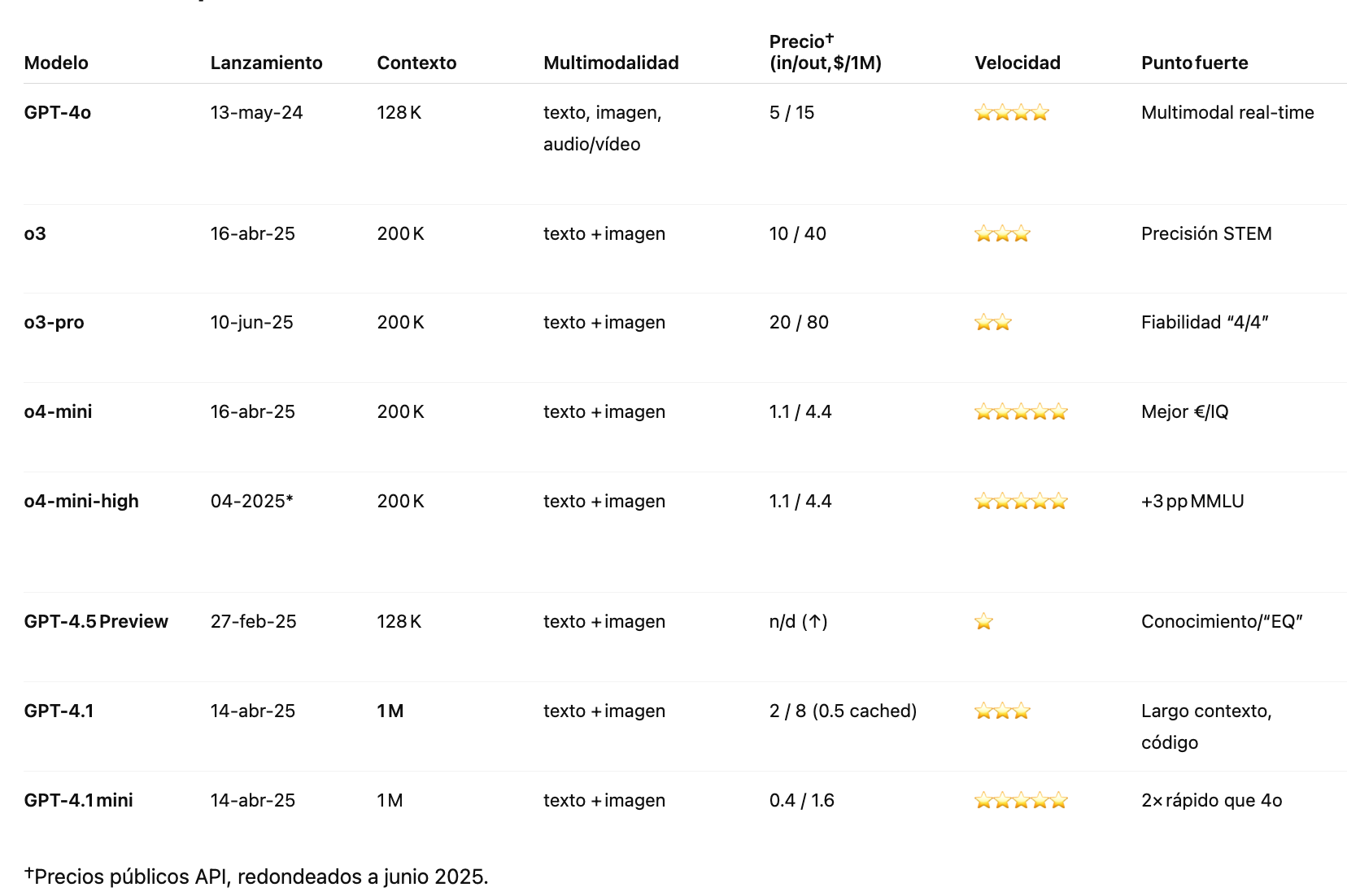1347x896 pixels.
Task: Select the Lanzamiento column header
Action: click(x=267, y=63)
